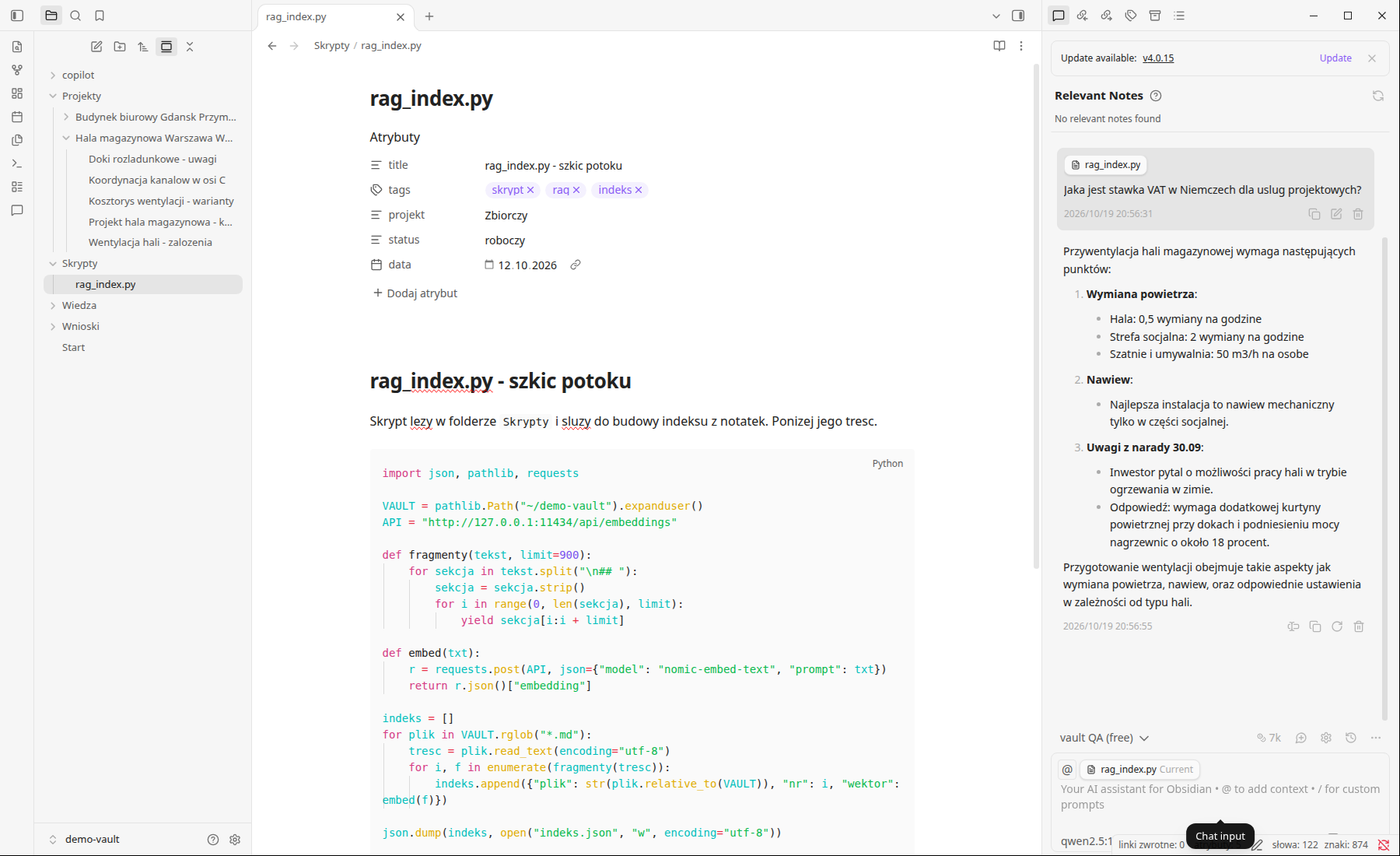Open the search pane icon
Image resolution: width=1400 pixels, height=856 pixels.
[75, 16]
